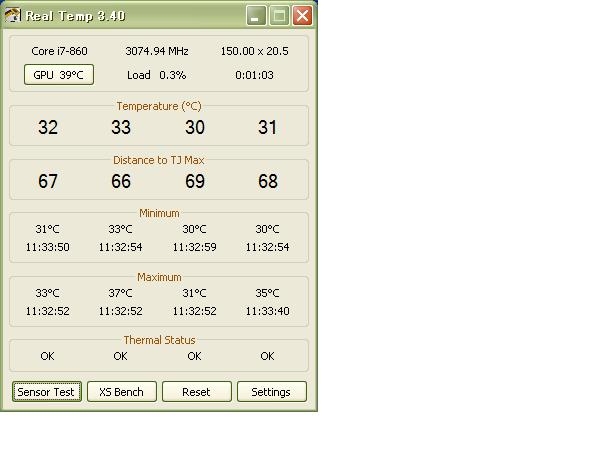Viewport: 600px width, 450px height.
Task: Click the Load 0.3% reading
Action: (157, 75)
